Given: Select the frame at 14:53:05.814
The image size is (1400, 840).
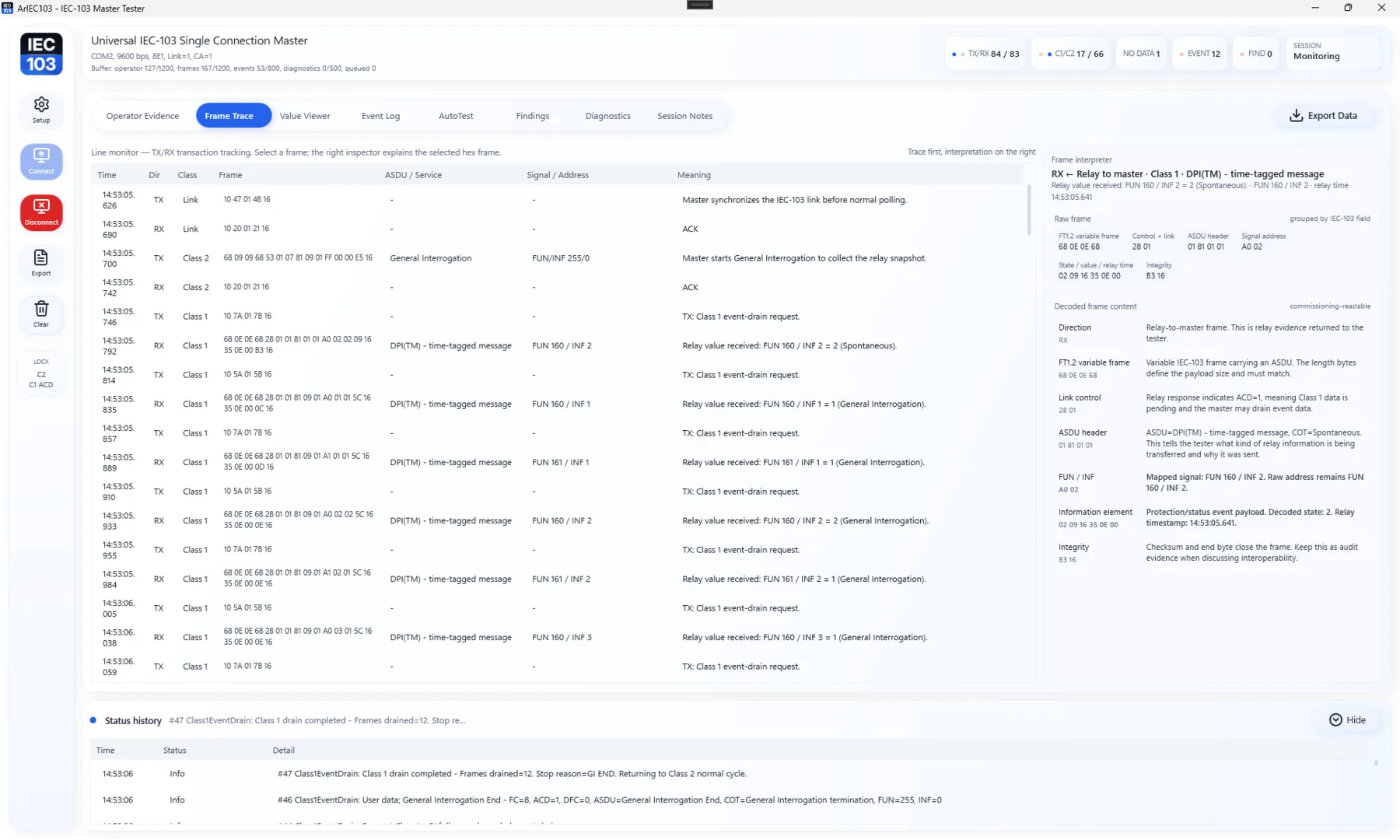Looking at the screenshot, I should click(560, 375).
